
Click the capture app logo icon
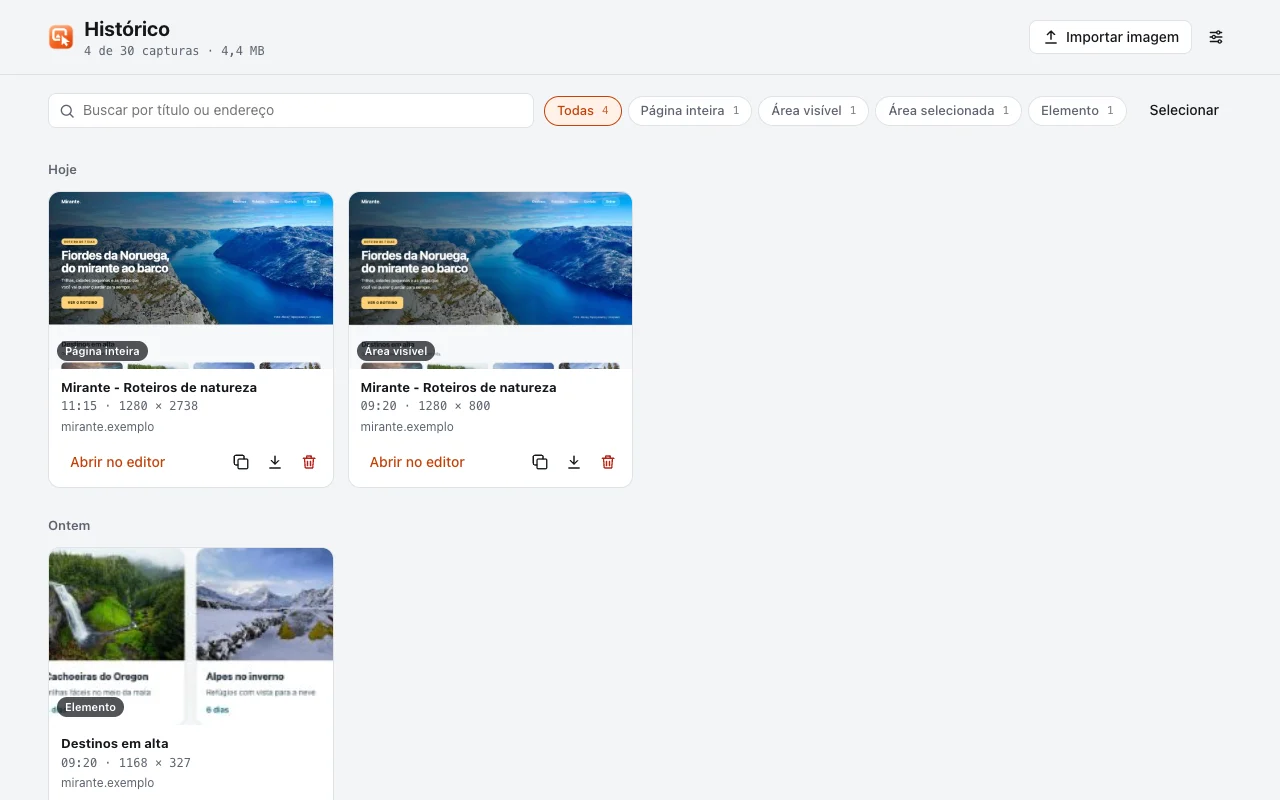click(61, 37)
